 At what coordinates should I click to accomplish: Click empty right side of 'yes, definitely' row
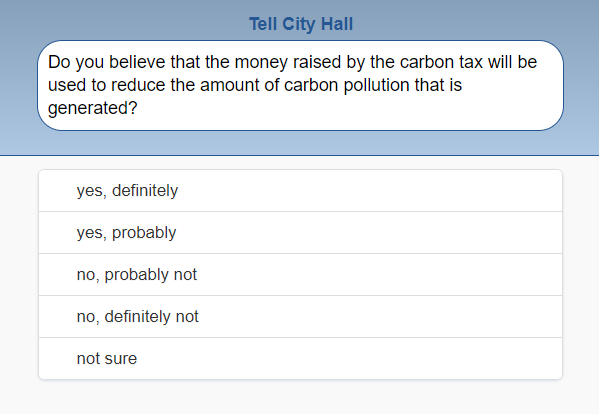coord(382,191)
